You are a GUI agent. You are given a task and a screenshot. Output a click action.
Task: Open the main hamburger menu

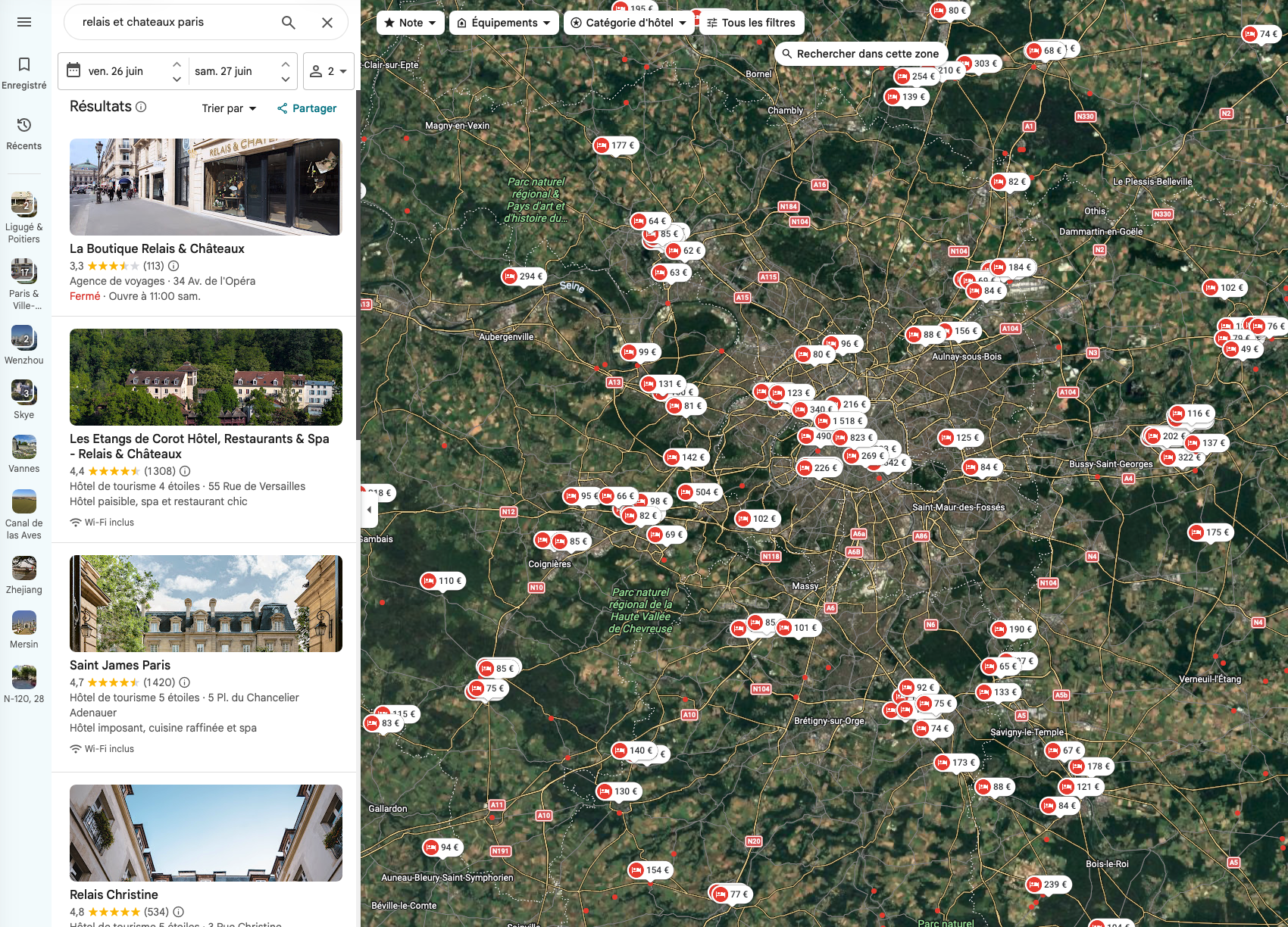24,22
